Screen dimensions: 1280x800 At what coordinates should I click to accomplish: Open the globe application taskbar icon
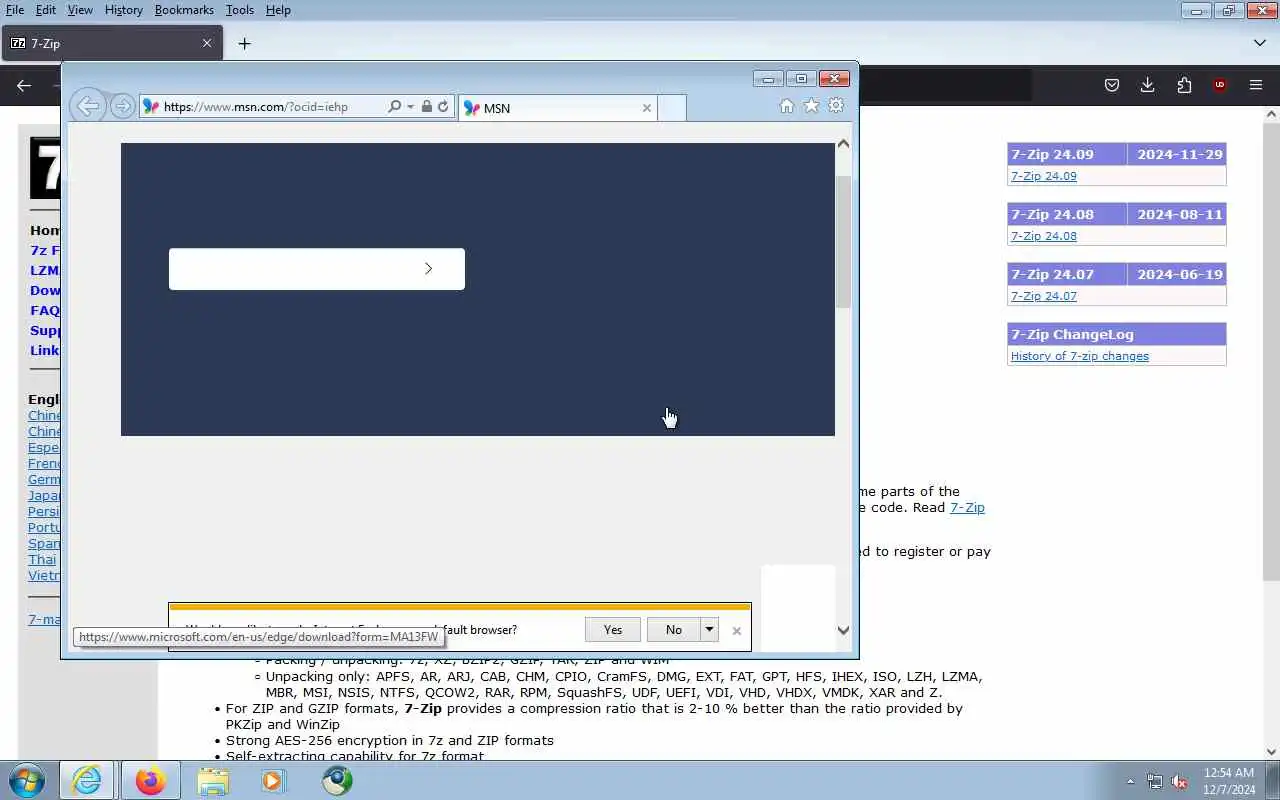point(337,780)
